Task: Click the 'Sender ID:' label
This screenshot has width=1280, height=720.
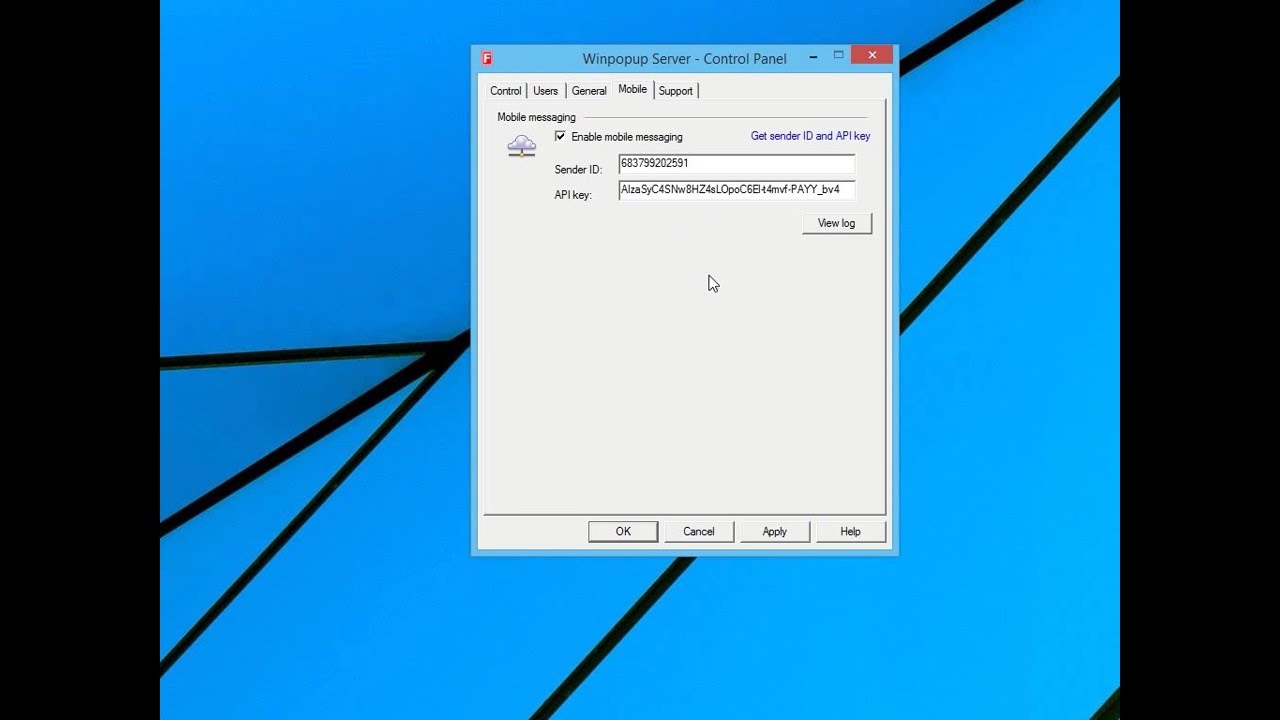Action: pyautogui.click(x=578, y=170)
